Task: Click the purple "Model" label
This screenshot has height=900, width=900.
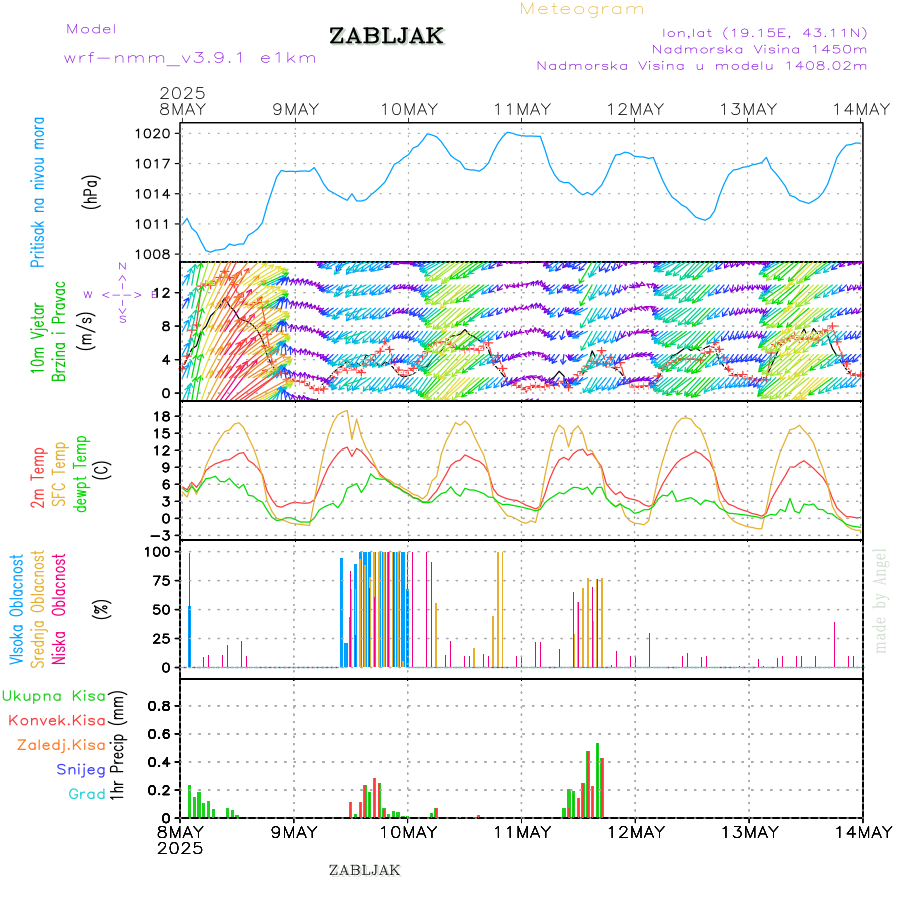Action: click(91, 29)
